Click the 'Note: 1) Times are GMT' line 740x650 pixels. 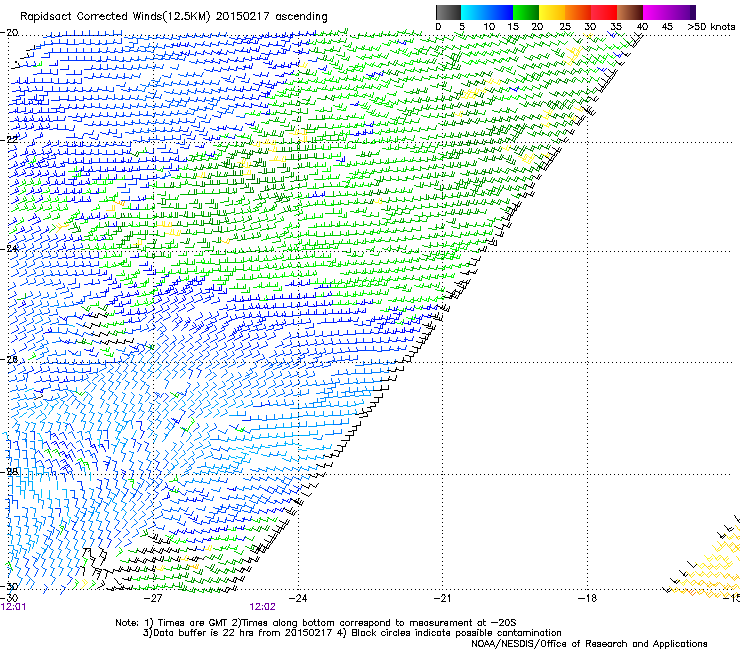316,623
